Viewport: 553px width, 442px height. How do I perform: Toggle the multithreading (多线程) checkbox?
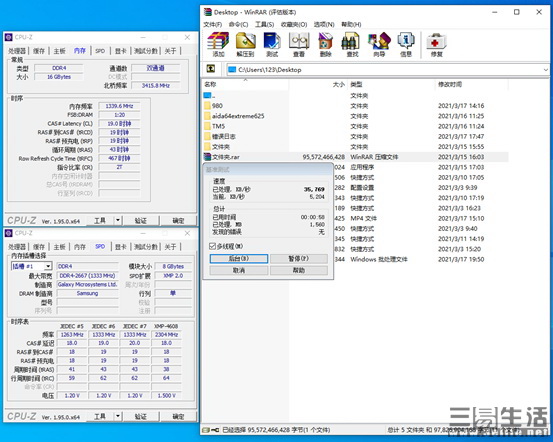[212, 246]
